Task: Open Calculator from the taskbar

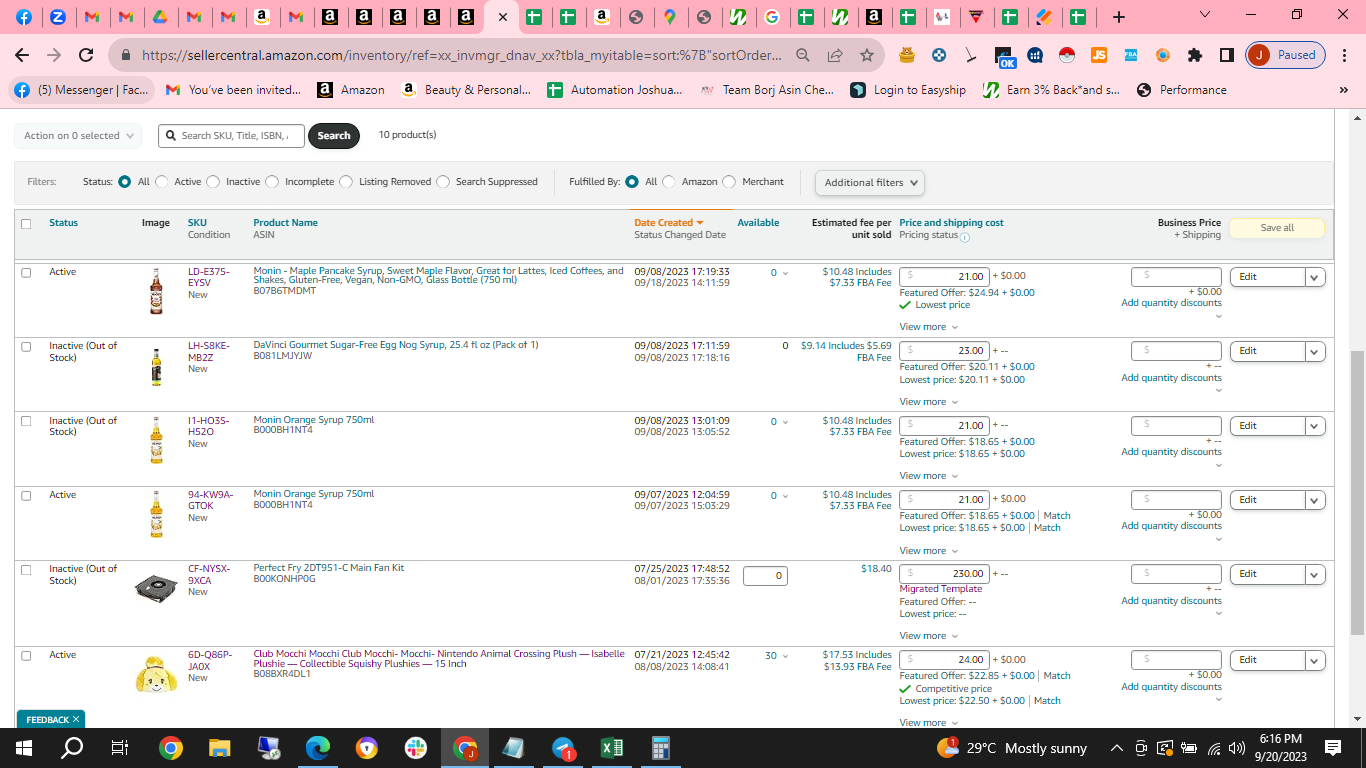Action: click(660, 748)
